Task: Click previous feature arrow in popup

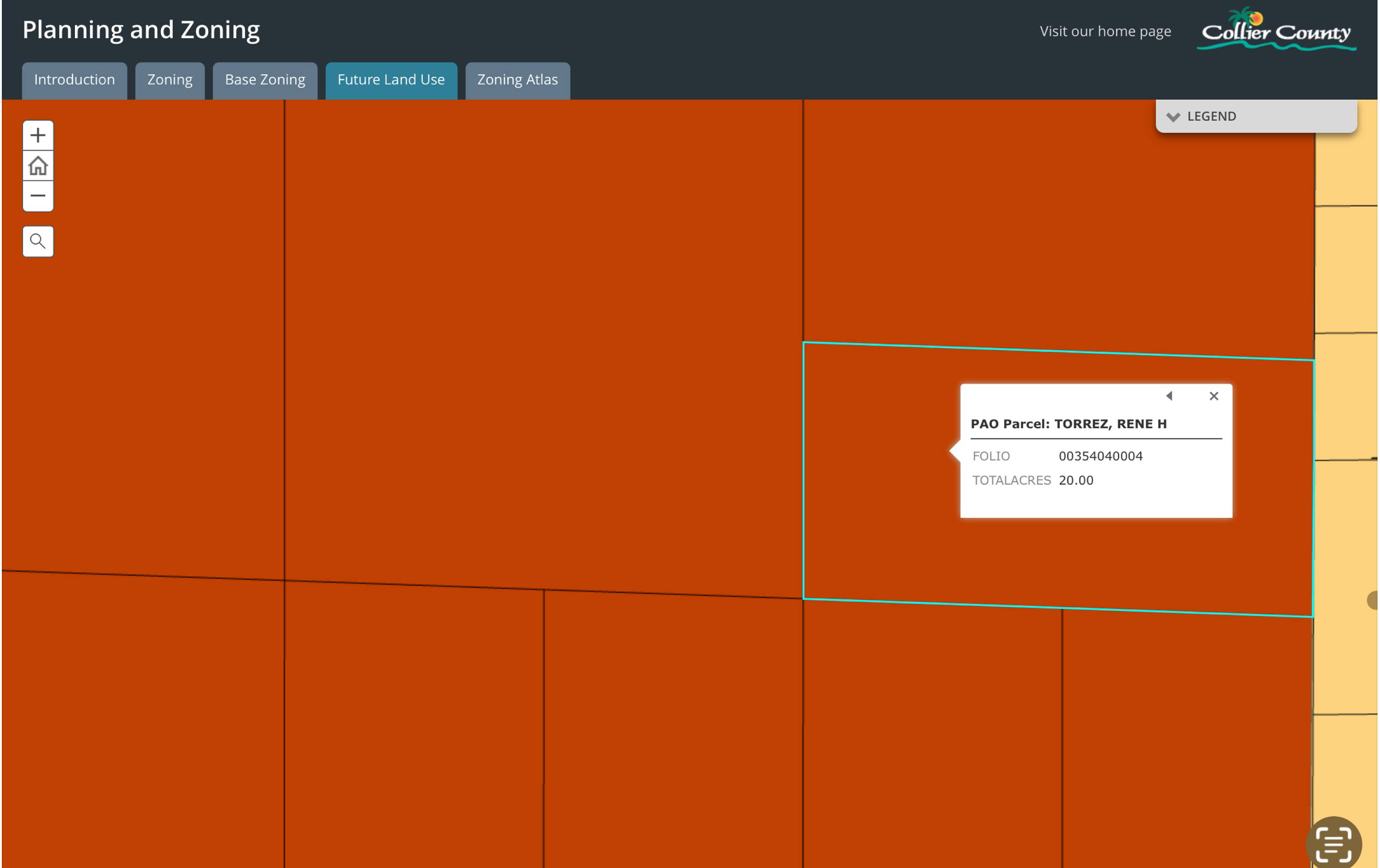Action: (1169, 396)
